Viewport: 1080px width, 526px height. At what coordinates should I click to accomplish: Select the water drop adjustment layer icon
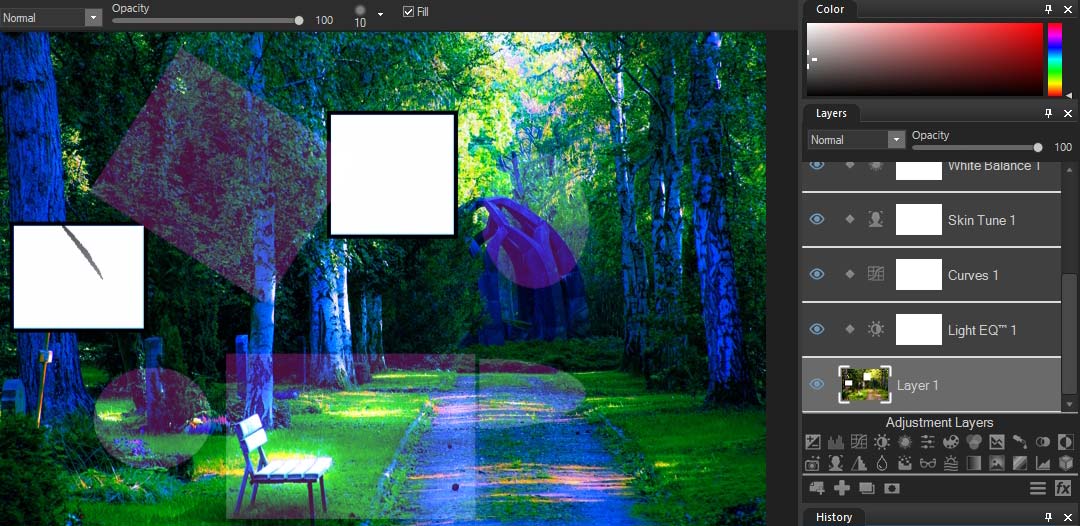click(882, 463)
